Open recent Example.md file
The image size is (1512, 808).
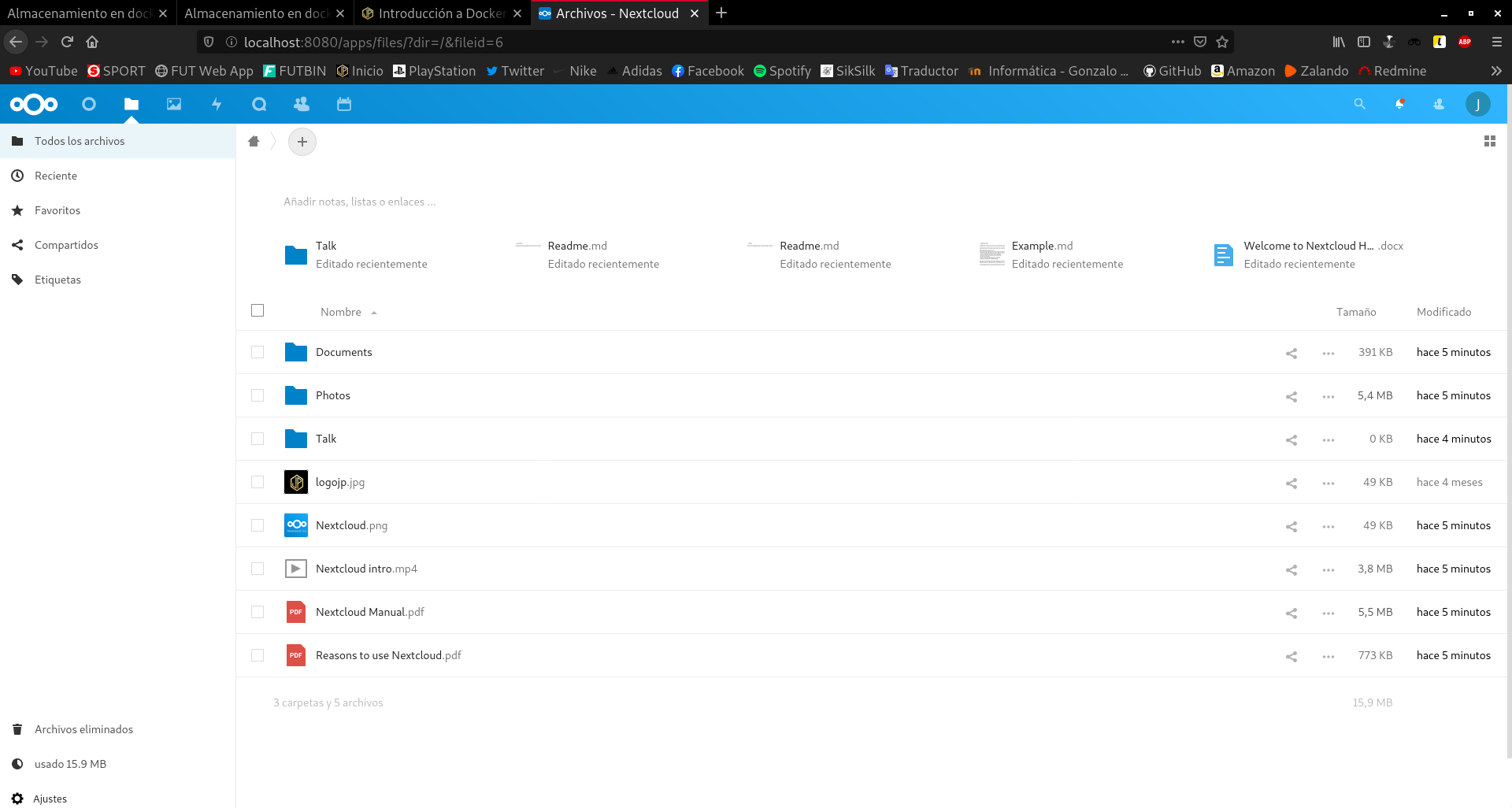click(1051, 254)
